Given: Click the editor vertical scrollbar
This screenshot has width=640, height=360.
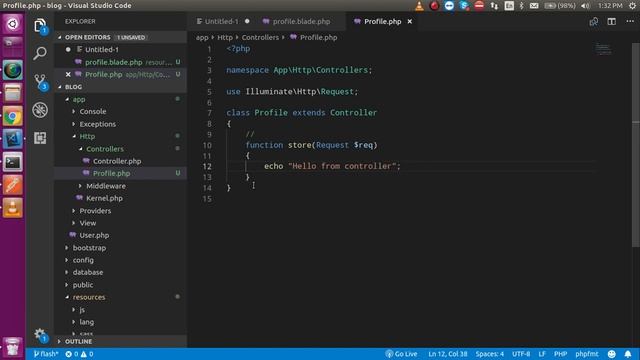Looking at the screenshot, I should click(x=636, y=145).
